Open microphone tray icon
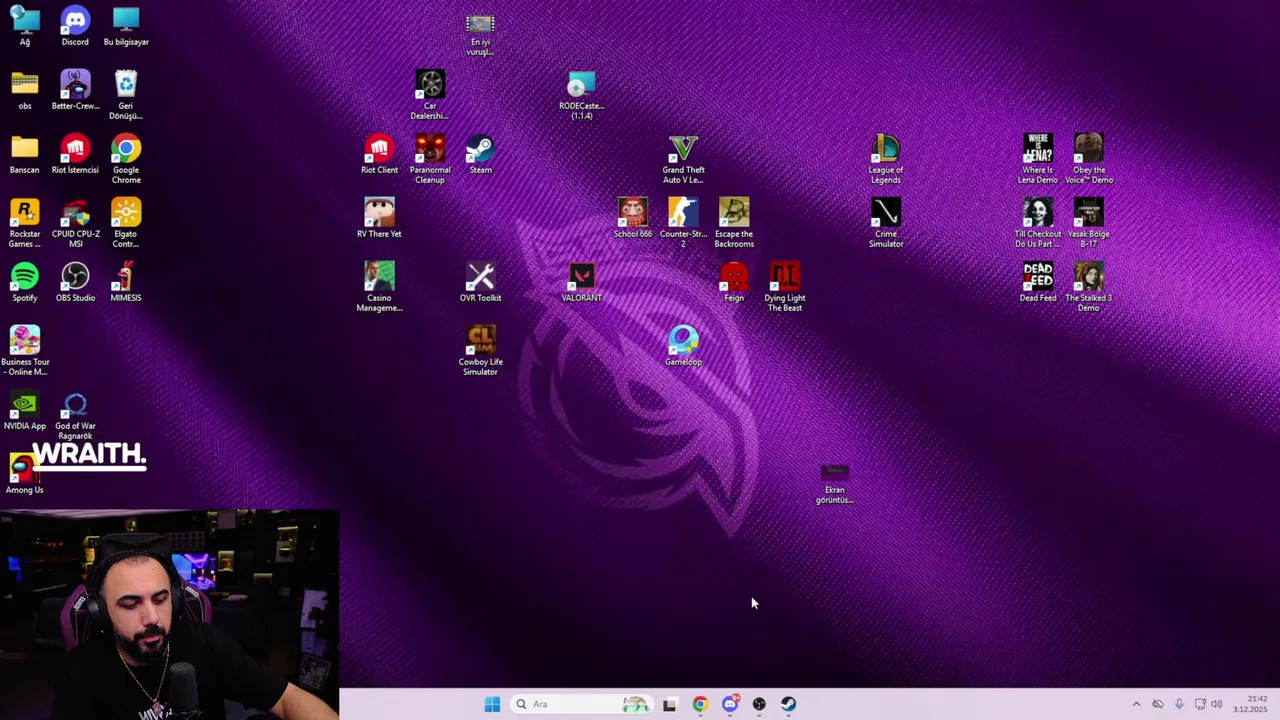 (1179, 704)
